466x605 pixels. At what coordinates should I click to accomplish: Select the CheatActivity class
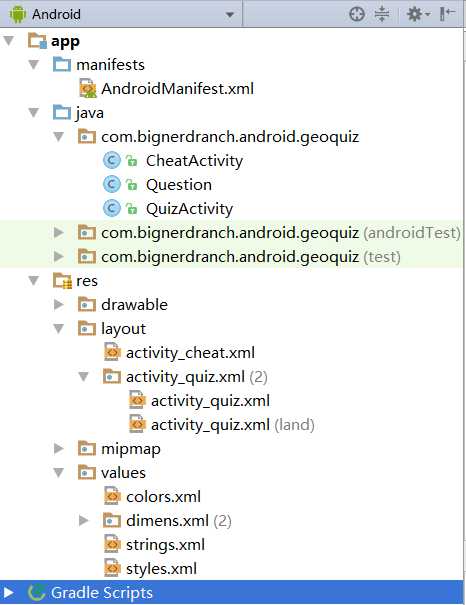click(194, 161)
